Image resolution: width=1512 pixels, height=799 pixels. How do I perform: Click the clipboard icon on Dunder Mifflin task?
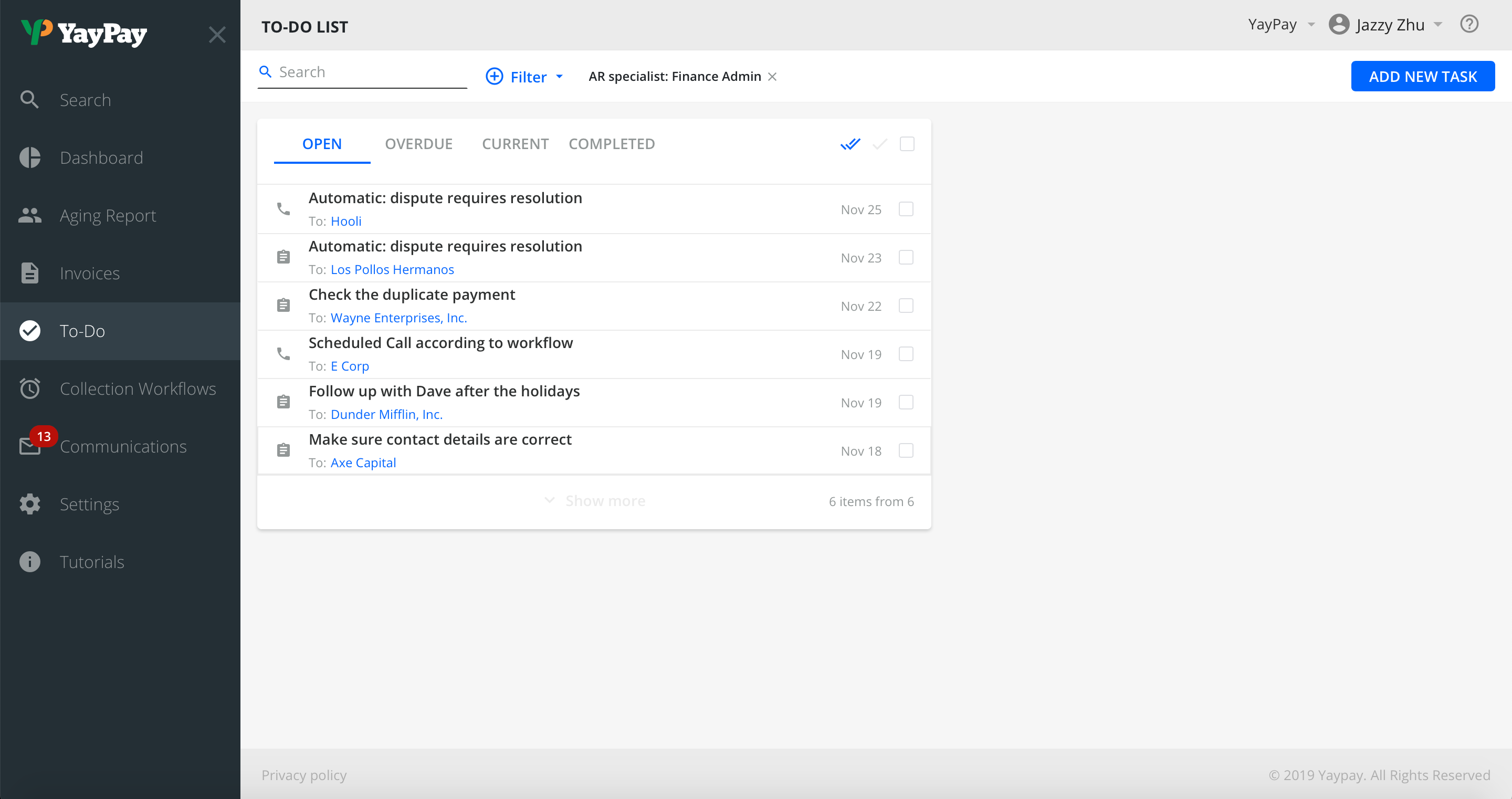[x=283, y=402]
